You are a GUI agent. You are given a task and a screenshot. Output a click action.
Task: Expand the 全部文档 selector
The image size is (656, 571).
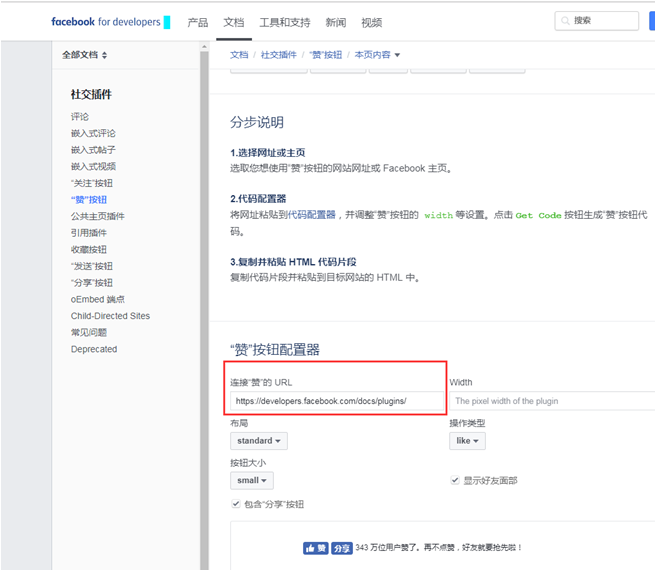tap(85, 55)
